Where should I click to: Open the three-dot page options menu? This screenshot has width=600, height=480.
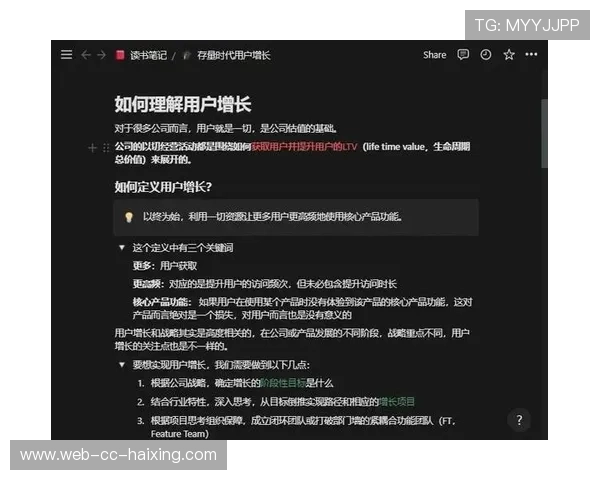pyautogui.click(x=531, y=55)
